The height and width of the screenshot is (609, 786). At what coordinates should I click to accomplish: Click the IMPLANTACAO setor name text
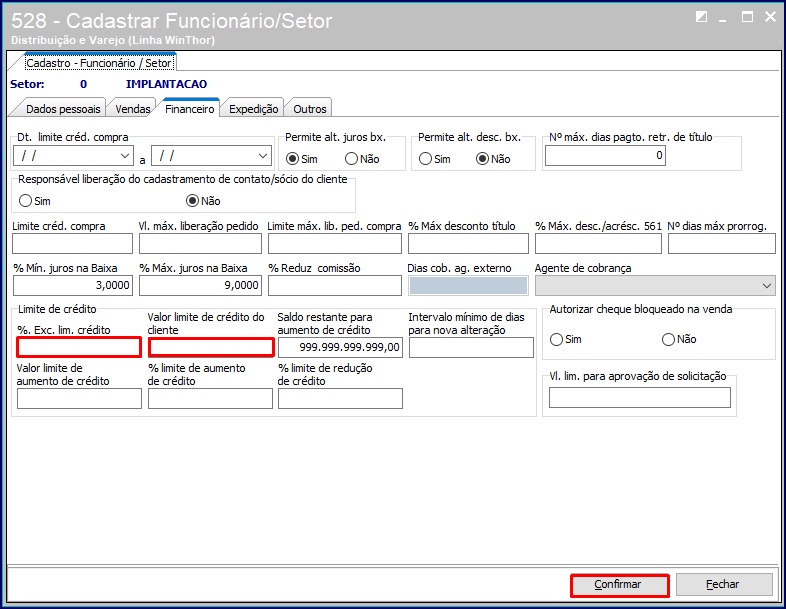click(166, 84)
